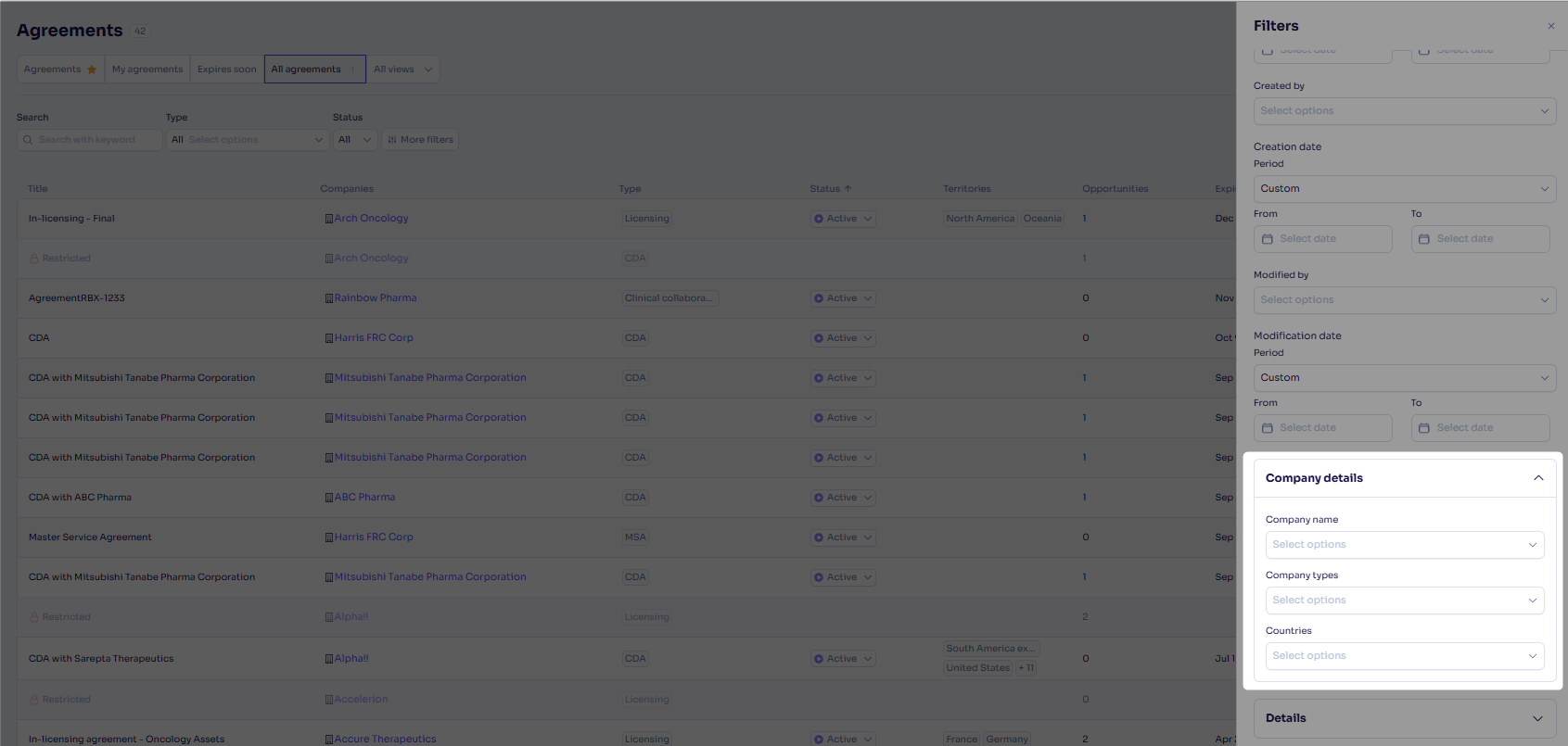
Task: Click the United States territory tag
Action: click(x=978, y=668)
